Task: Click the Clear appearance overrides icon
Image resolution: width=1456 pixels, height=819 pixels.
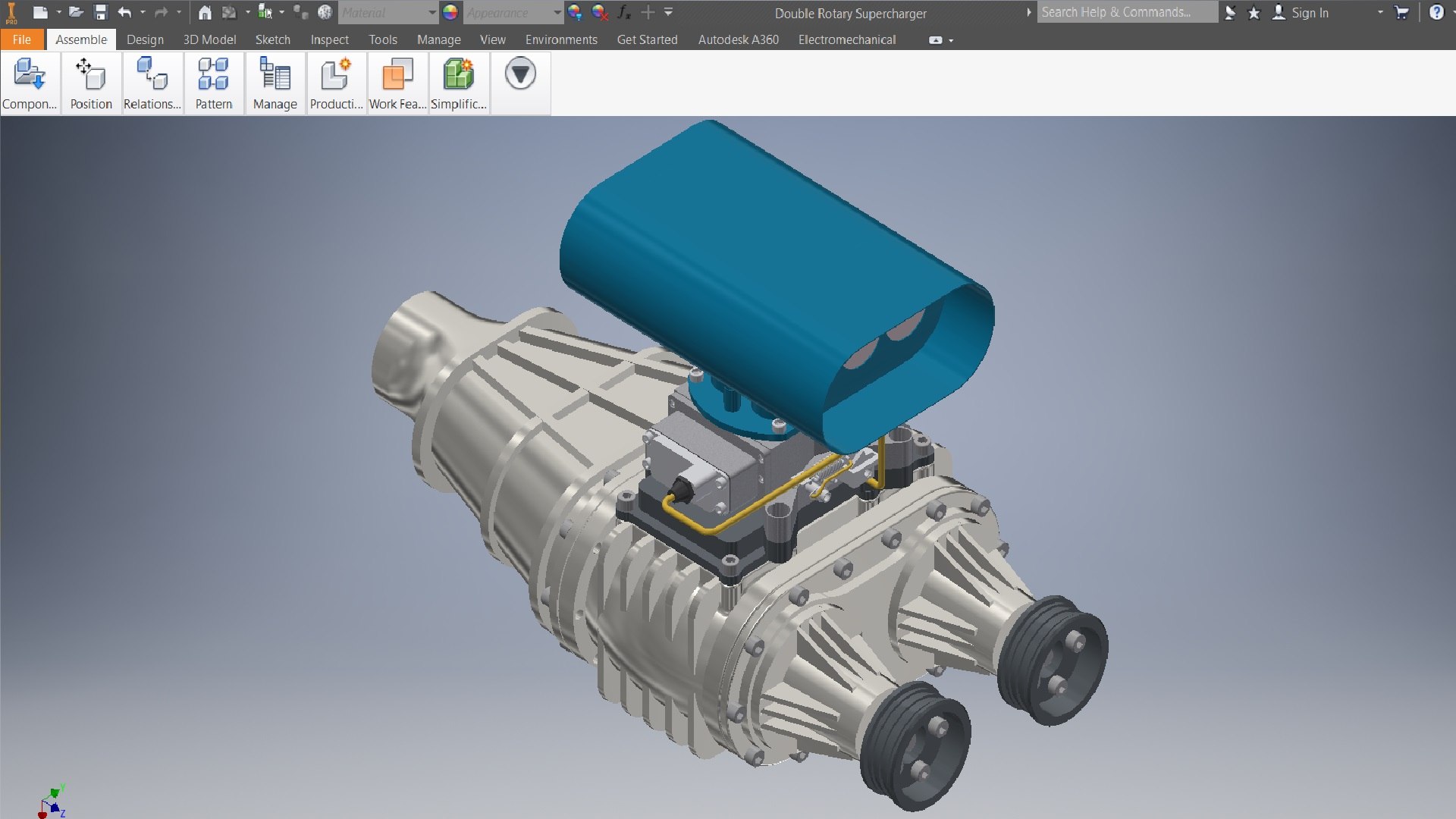Action: click(x=600, y=12)
